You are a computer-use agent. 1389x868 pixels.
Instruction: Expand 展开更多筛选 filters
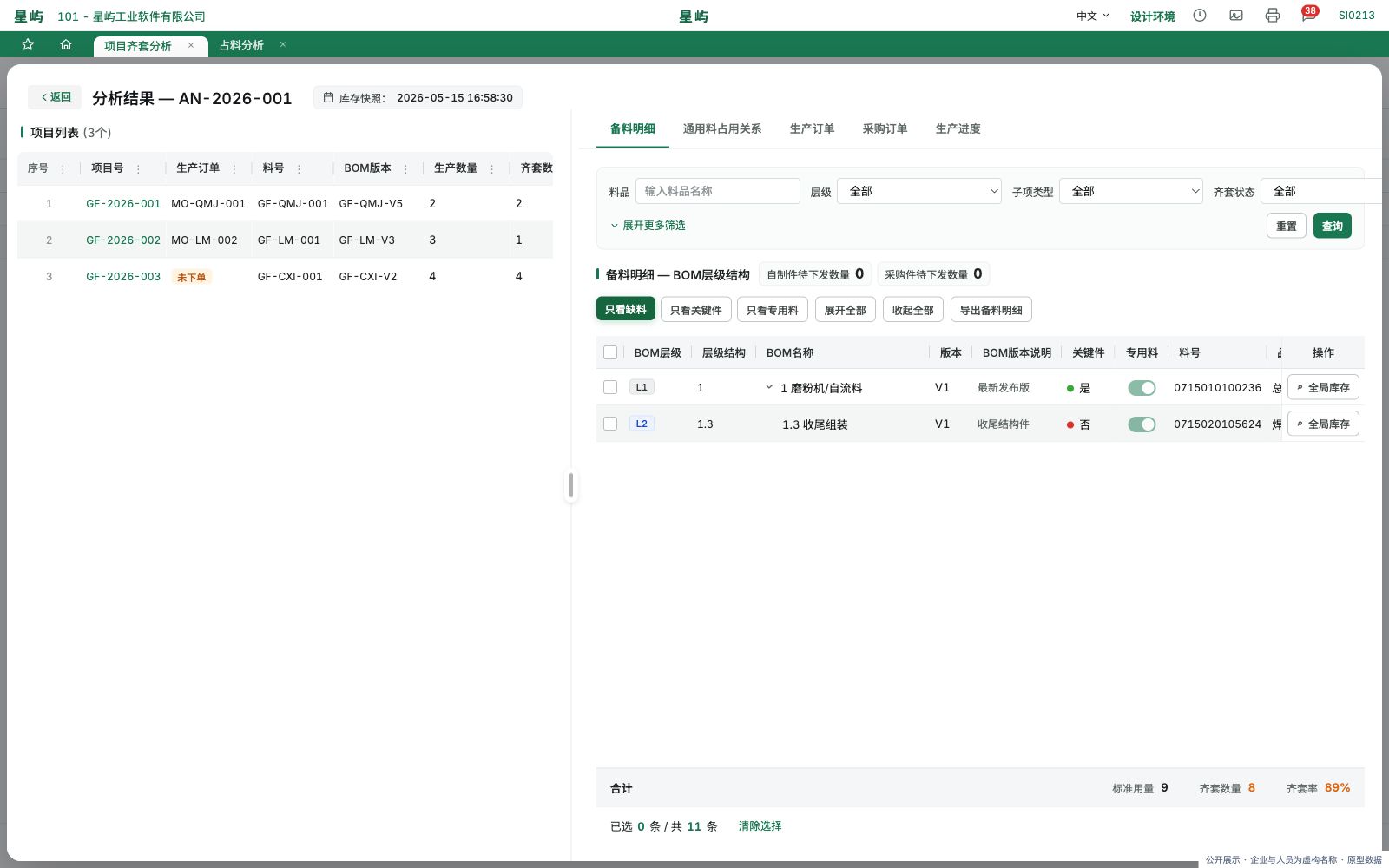648,226
